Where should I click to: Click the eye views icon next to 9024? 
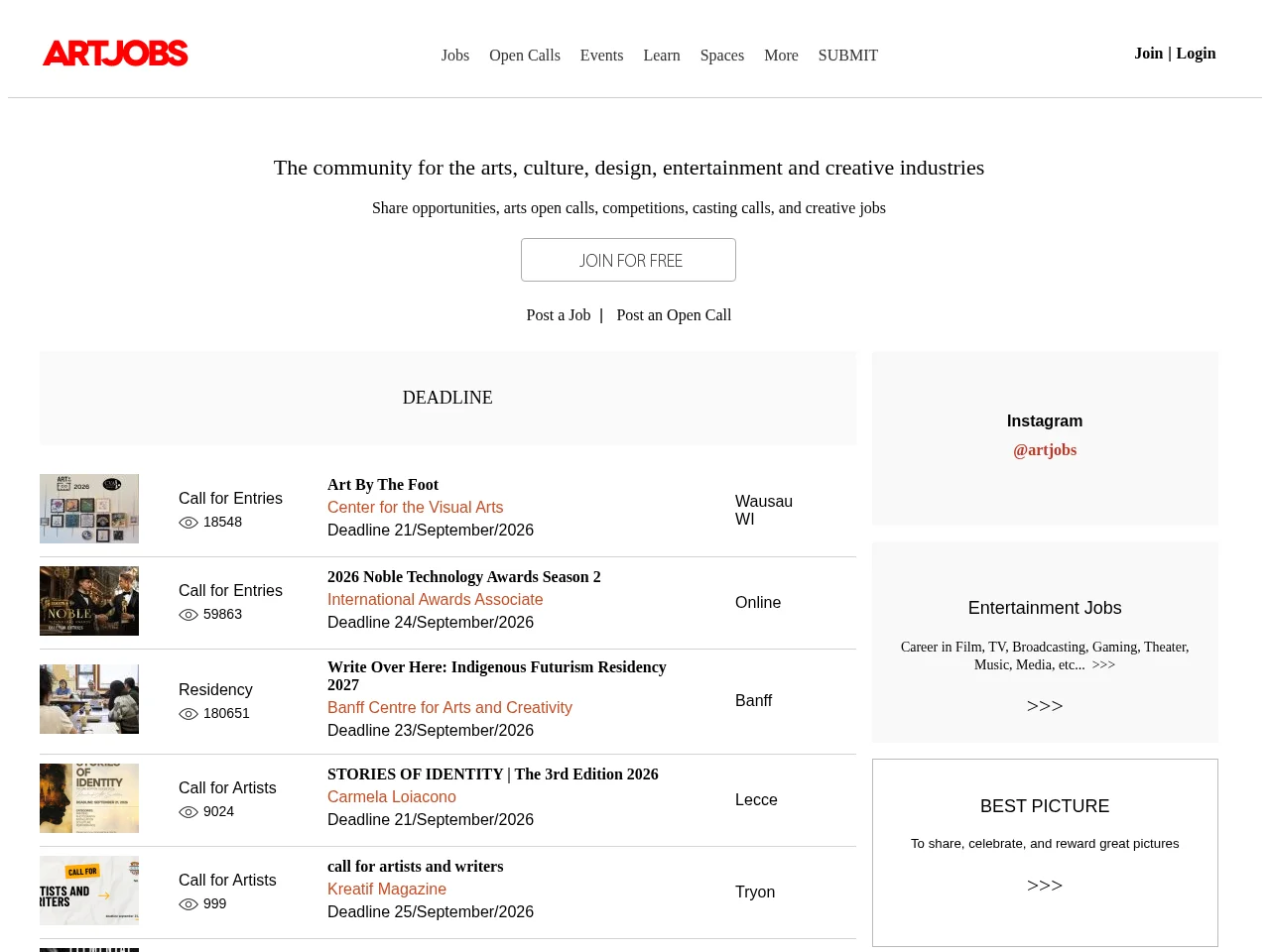click(189, 812)
